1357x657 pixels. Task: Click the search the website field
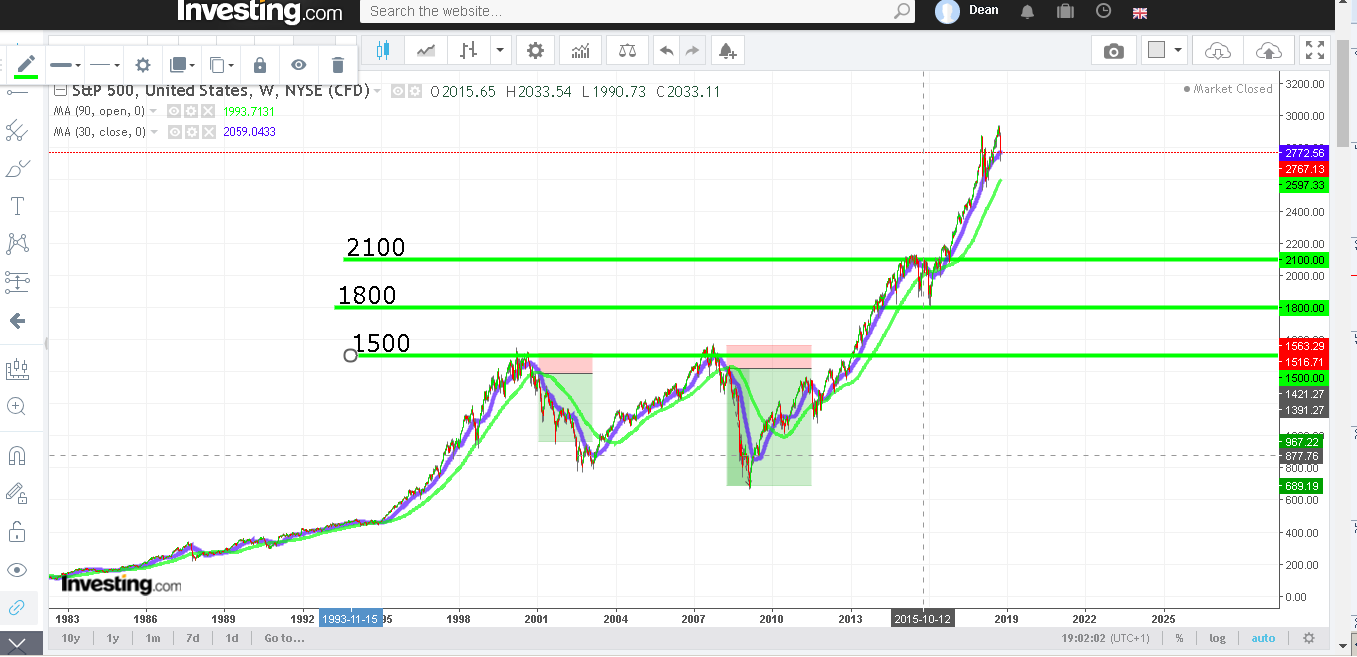pyautogui.click(x=638, y=11)
